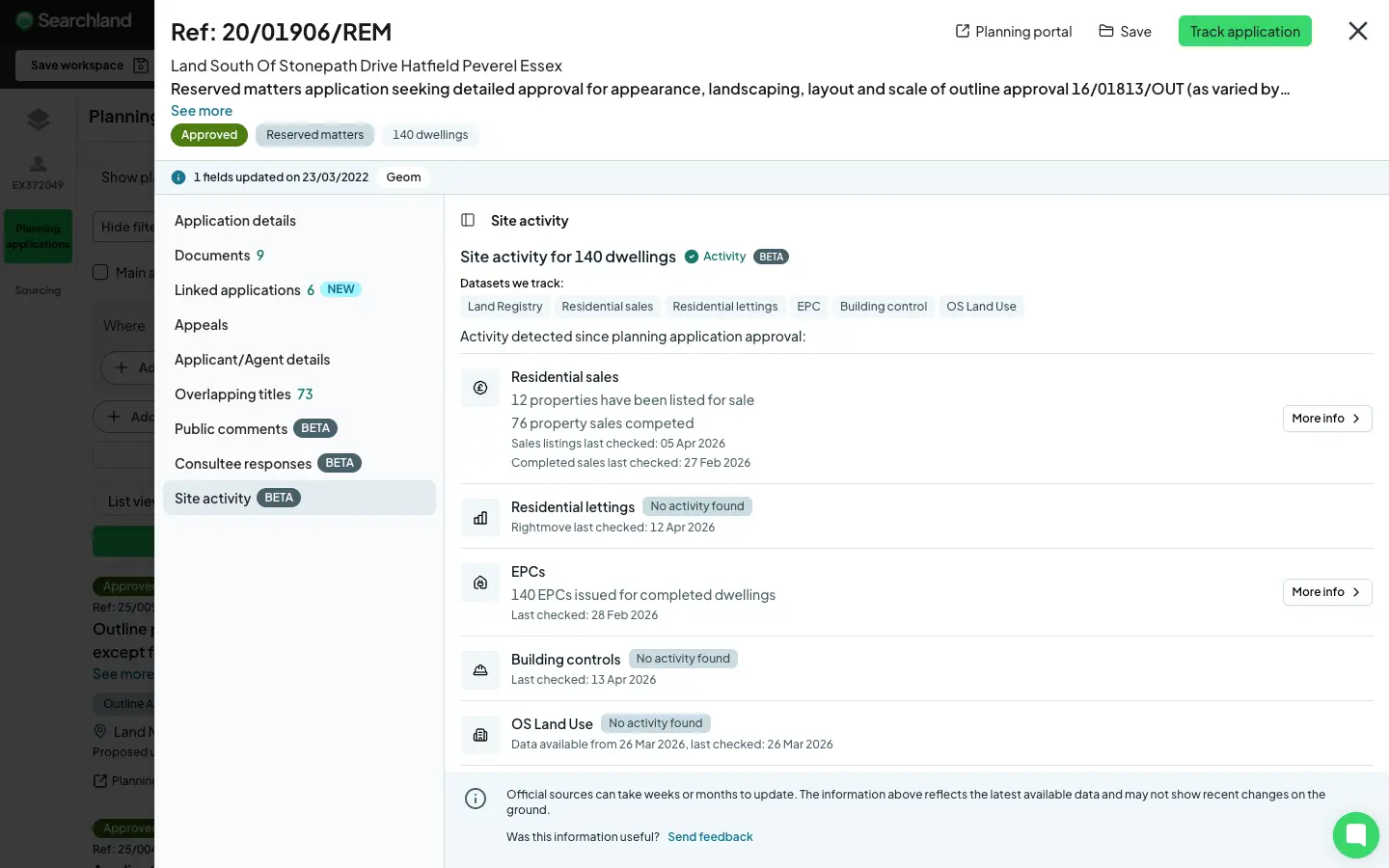This screenshot has height=868, width=1389.
Task: Open More info for Residential sales
Action: click(1327, 419)
